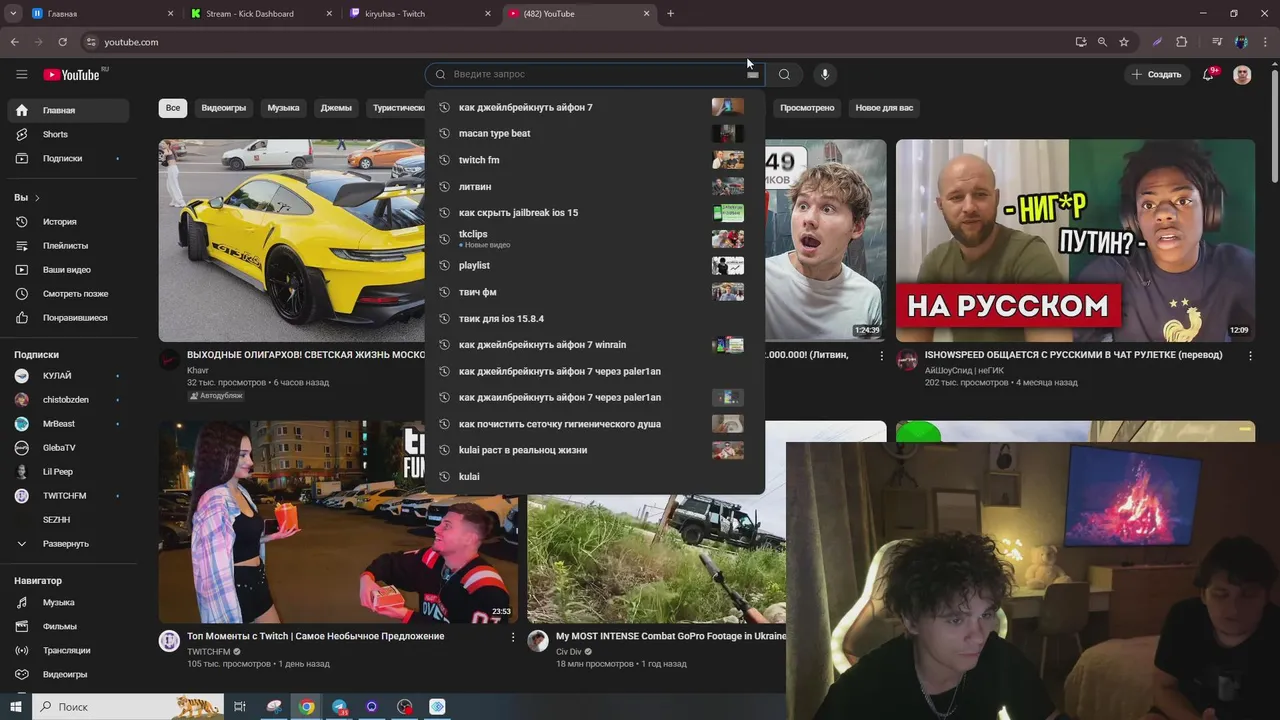The image size is (1280, 720).
Task: Select the Музыка filter chip
Action: [x=283, y=107]
